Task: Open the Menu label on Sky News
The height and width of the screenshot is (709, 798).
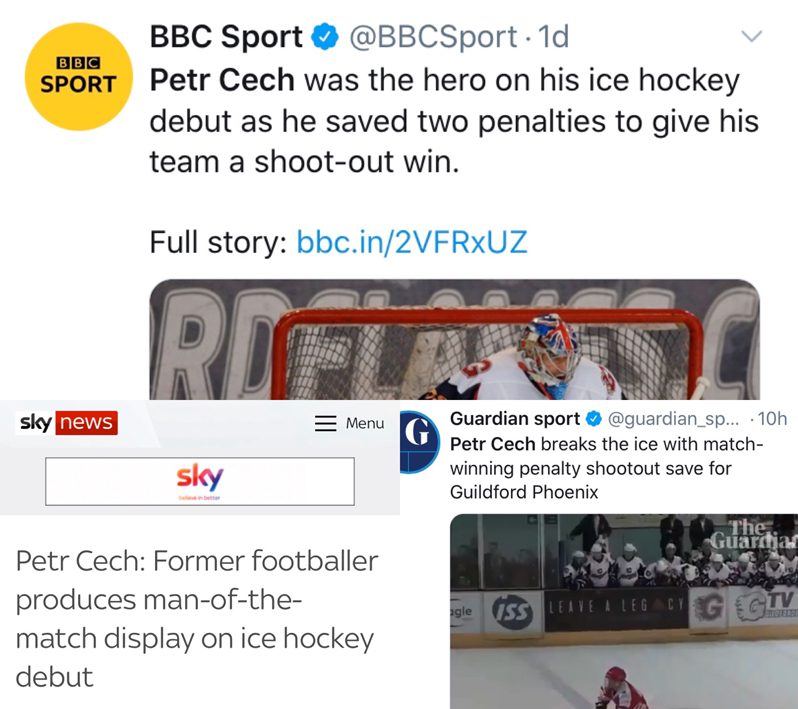Action: coord(365,423)
